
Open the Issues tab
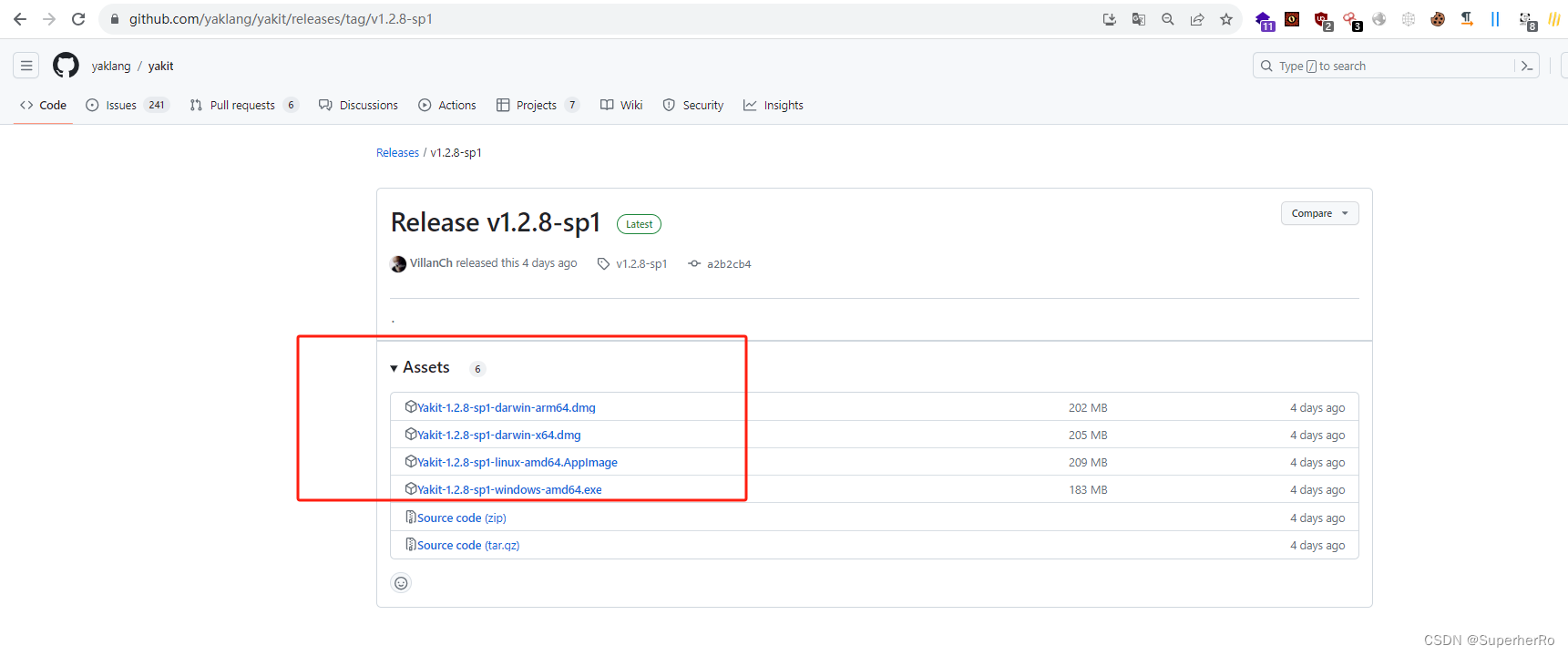tap(128, 106)
